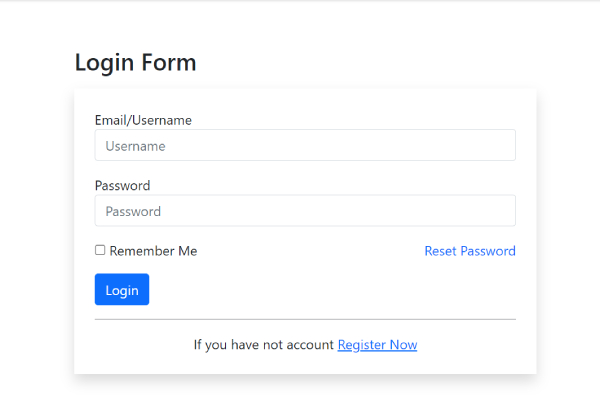Viewport: 600px width, 400px height.
Task: Click the Username placeholder text
Action: (135, 146)
